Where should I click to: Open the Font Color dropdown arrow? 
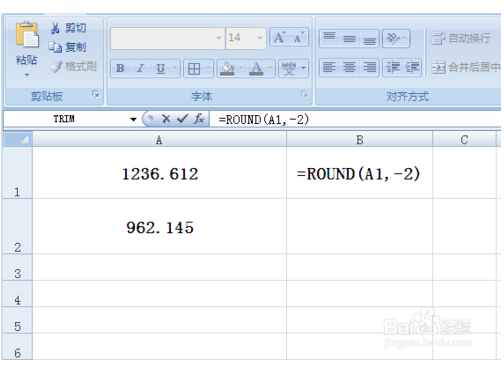click(270, 69)
